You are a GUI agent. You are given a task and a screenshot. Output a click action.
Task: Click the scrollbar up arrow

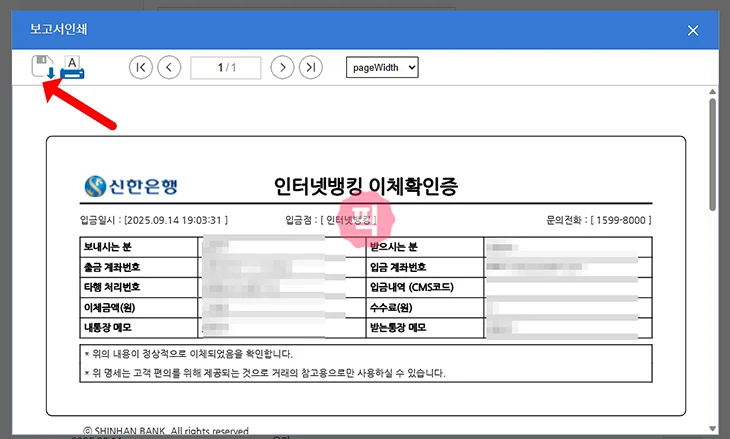click(x=712, y=92)
